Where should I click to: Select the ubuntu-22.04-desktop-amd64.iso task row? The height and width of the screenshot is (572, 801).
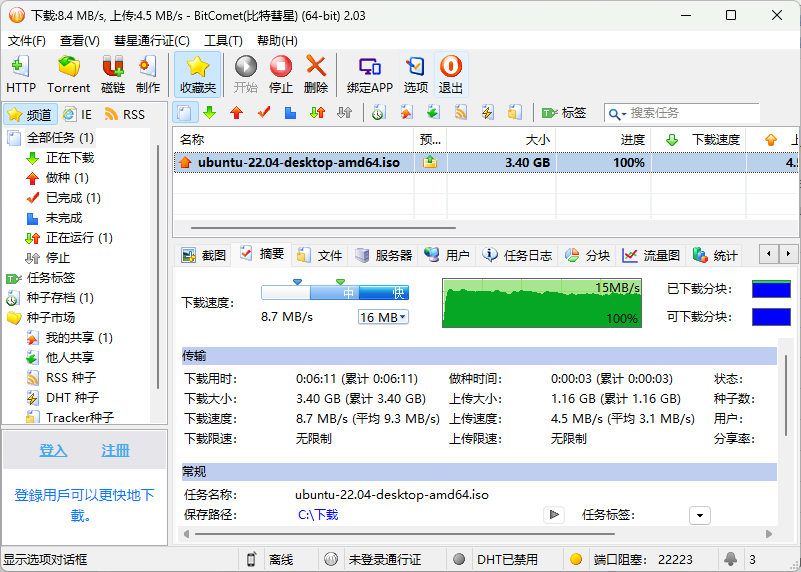(485, 163)
